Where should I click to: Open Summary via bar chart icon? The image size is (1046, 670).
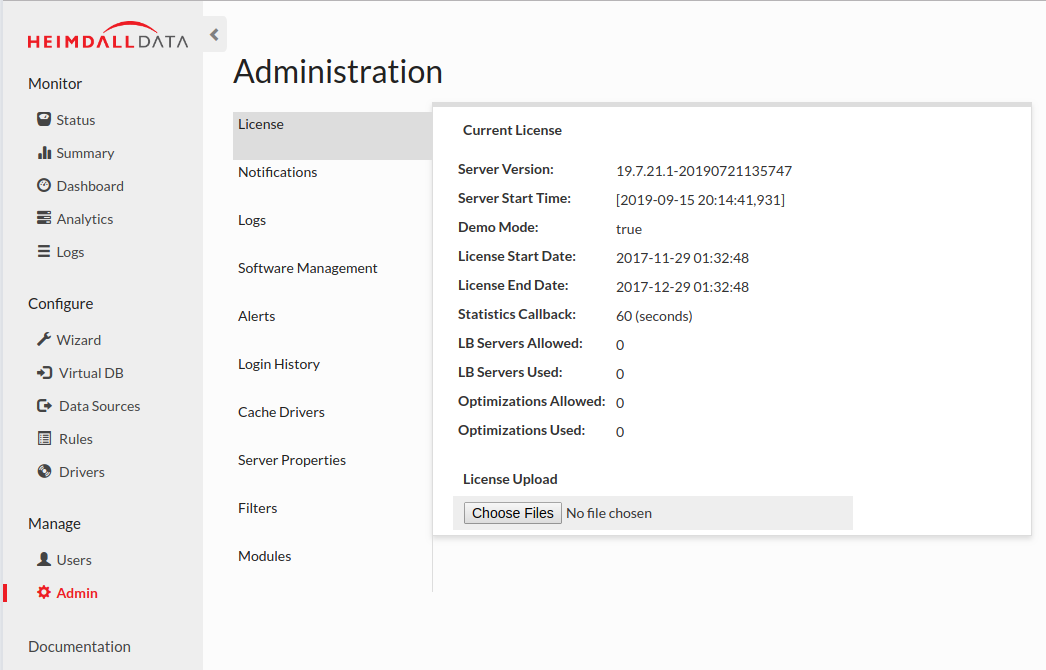coord(44,153)
